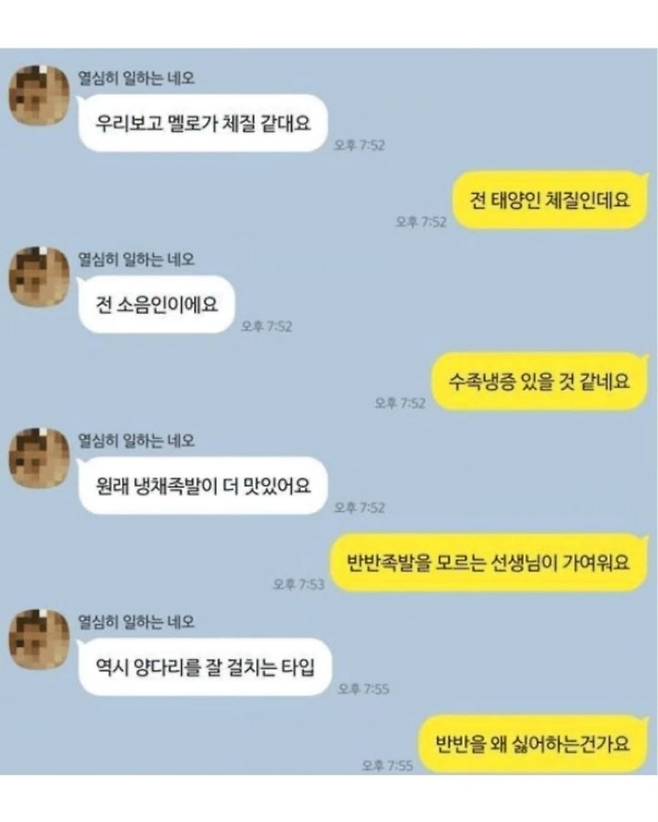
Task: Click sender name above '전 소음인이에요'
Action: pyautogui.click(x=136, y=259)
